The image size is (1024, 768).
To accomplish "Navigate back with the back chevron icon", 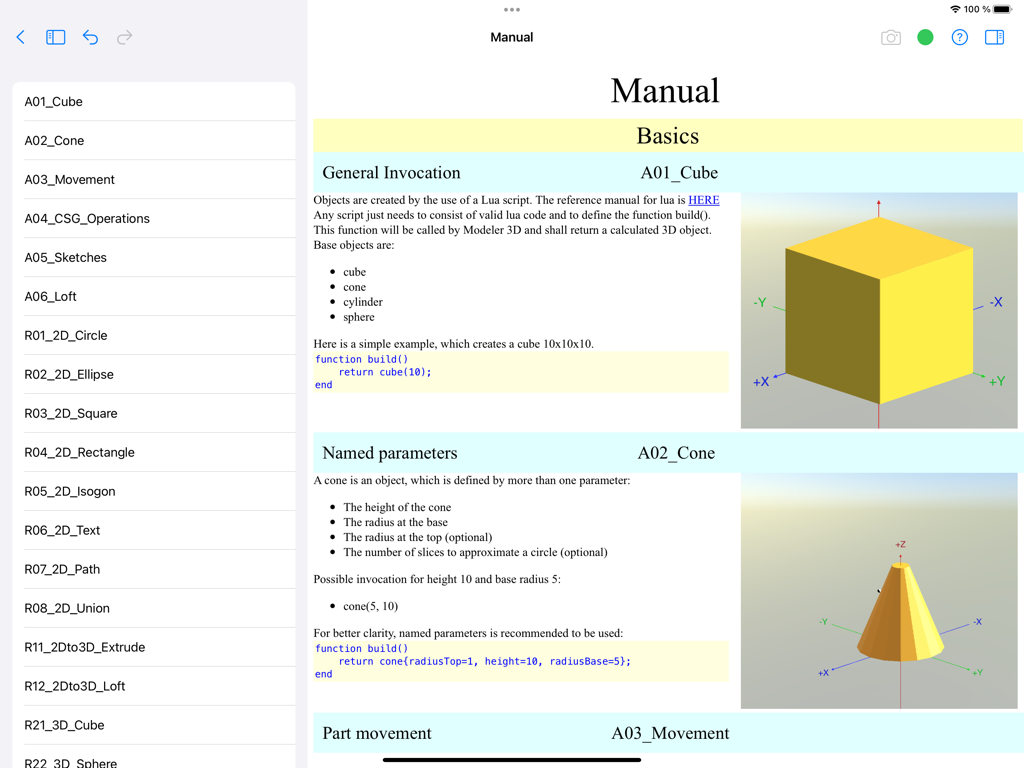I will pyautogui.click(x=20, y=37).
